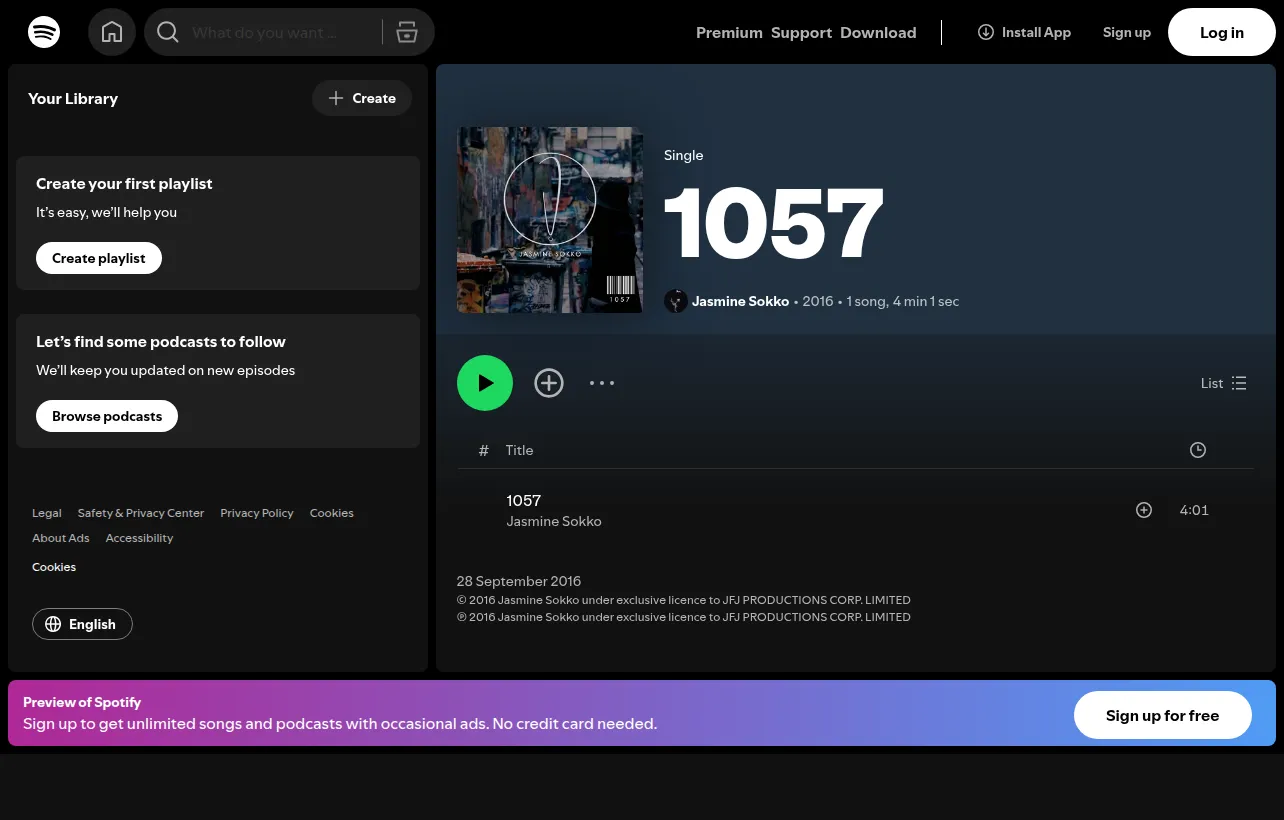Click the Create playlist button
Viewport: 1284px width, 820px height.
click(99, 258)
